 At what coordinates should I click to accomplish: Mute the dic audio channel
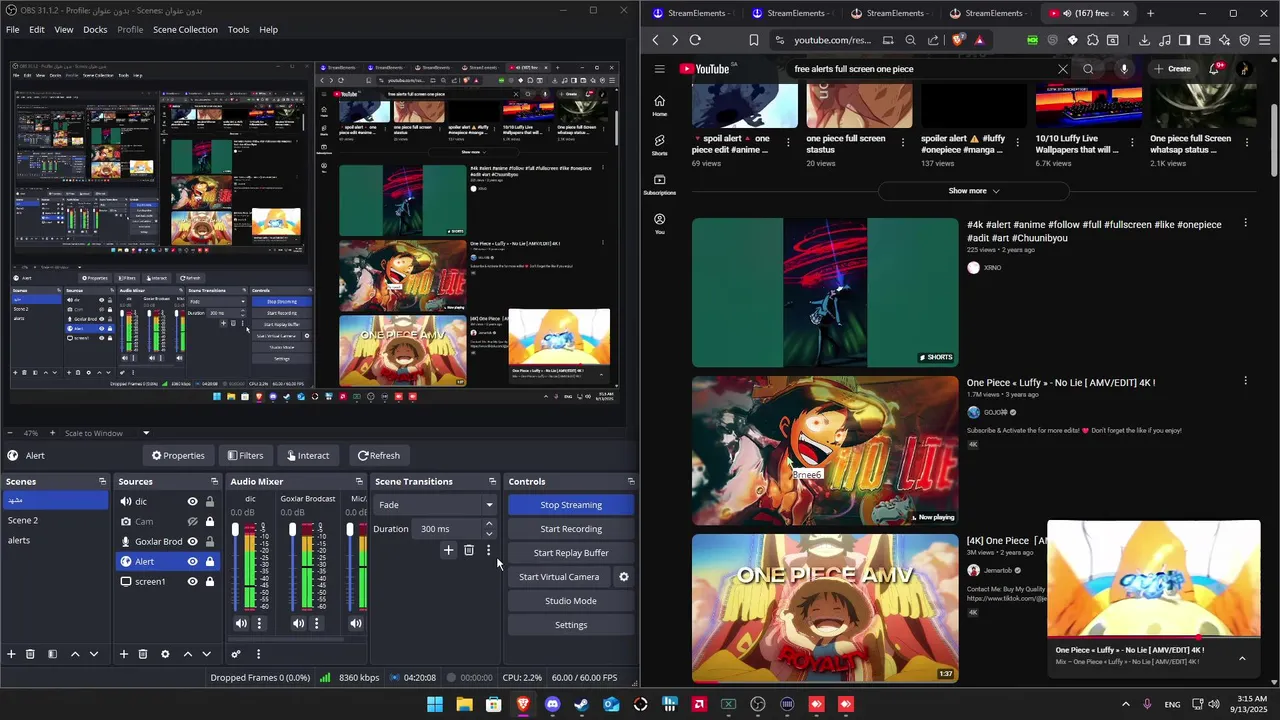pyautogui.click(x=241, y=623)
